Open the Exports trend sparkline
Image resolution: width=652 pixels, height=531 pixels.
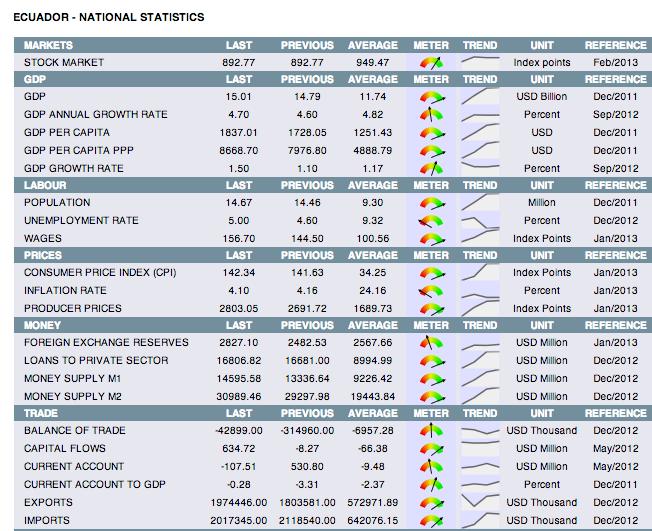pos(480,500)
